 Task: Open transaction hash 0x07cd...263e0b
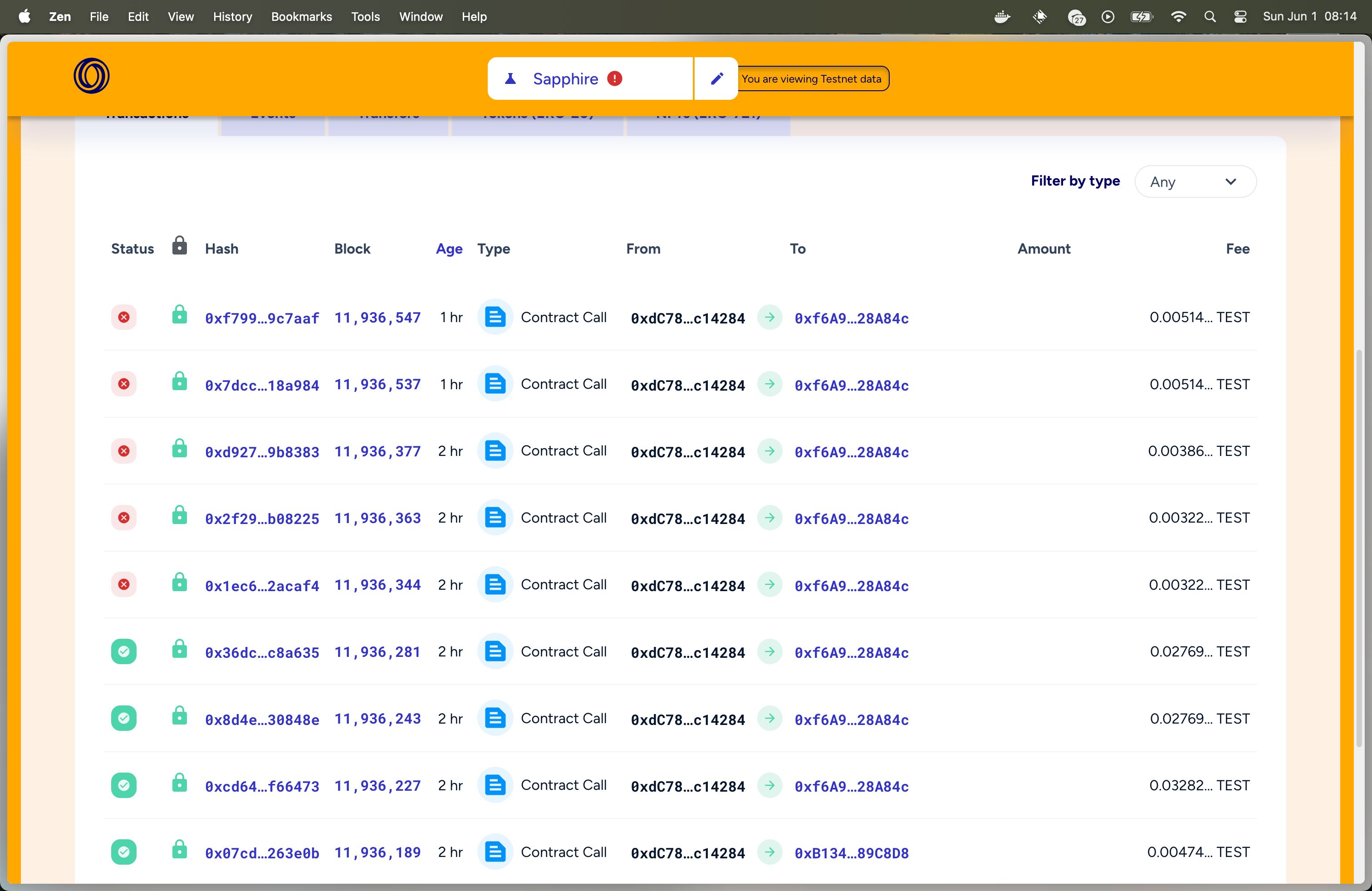coord(262,853)
